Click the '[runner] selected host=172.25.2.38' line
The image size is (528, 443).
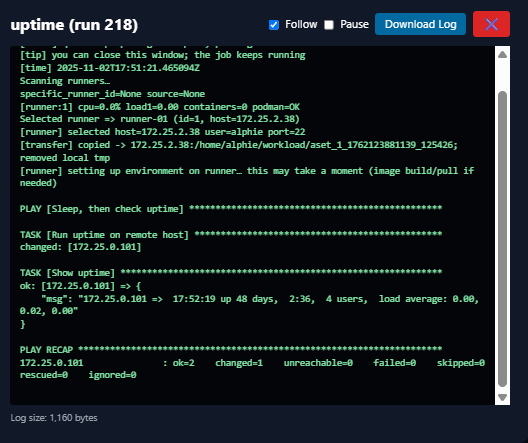tap(163, 132)
